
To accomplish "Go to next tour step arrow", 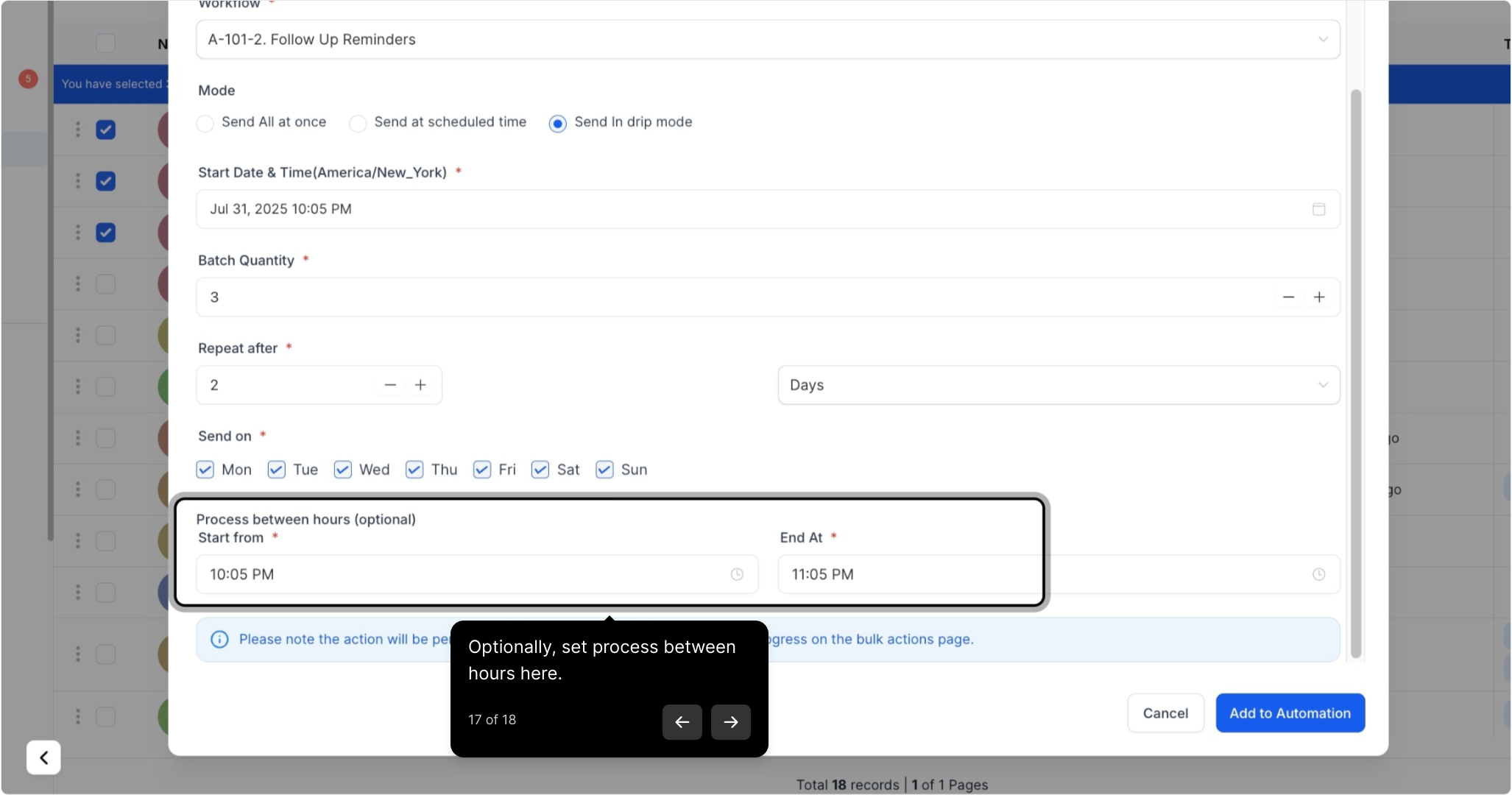I will tap(730, 721).
